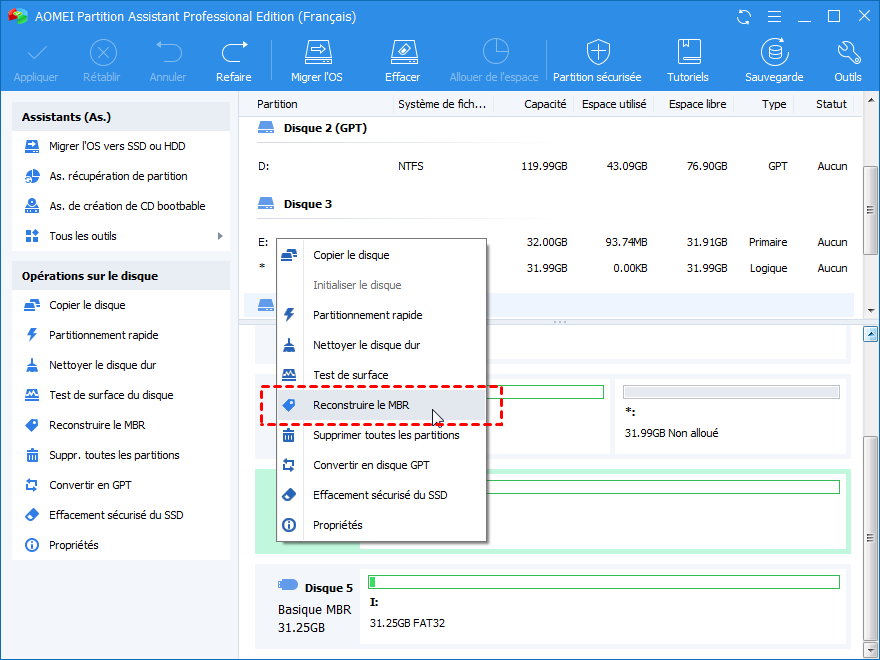The width and height of the screenshot is (880, 660).
Task: Choose Supprimer toutes les partitions in the context menu
Action: [382, 436]
